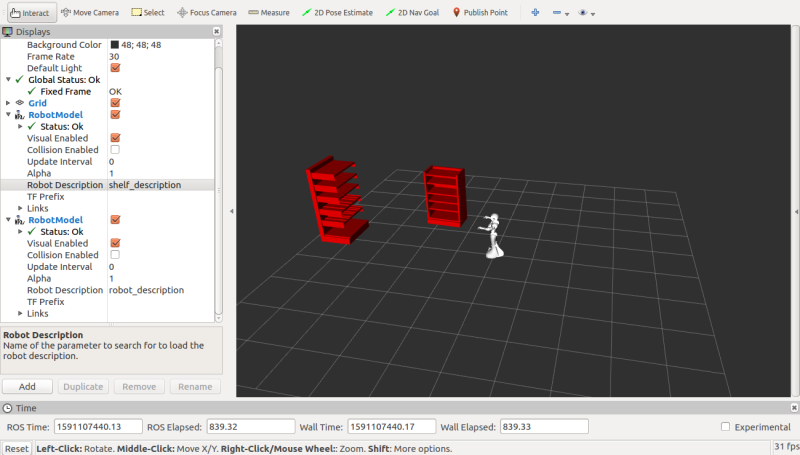The height and width of the screenshot is (455, 800).
Task: Disable the first RobotModel checkbox
Action: pos(115,115)
